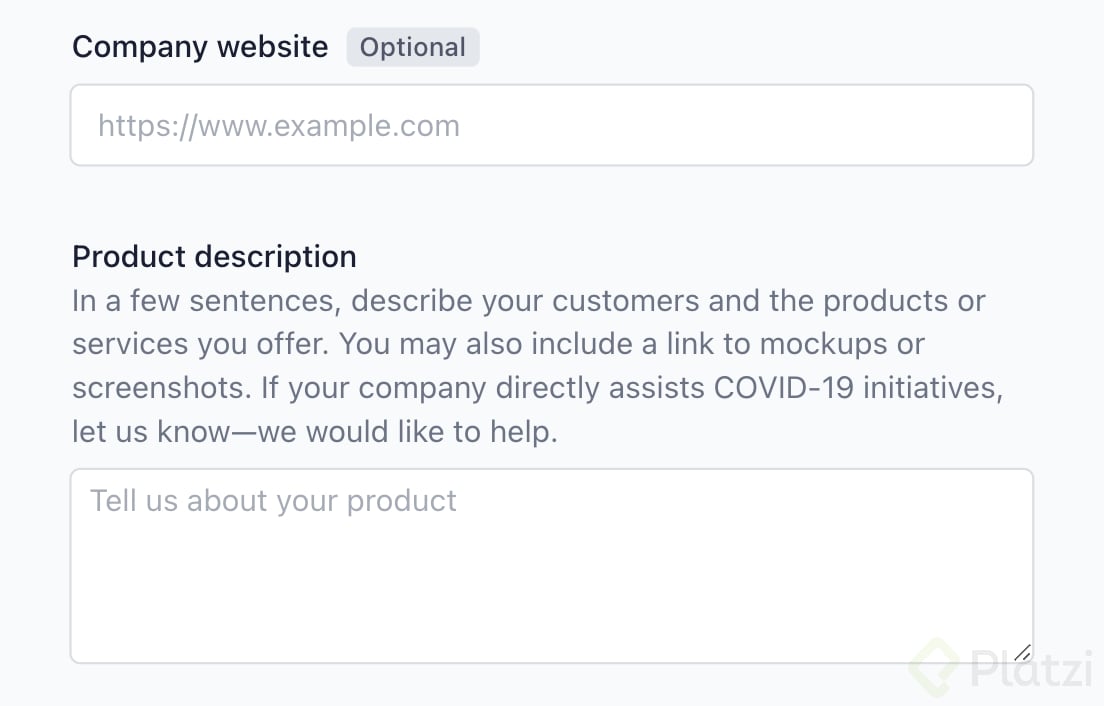1104x706 pixels.
Task: Click the https://www.example.com placeholder text
Action: coord(279,126)
